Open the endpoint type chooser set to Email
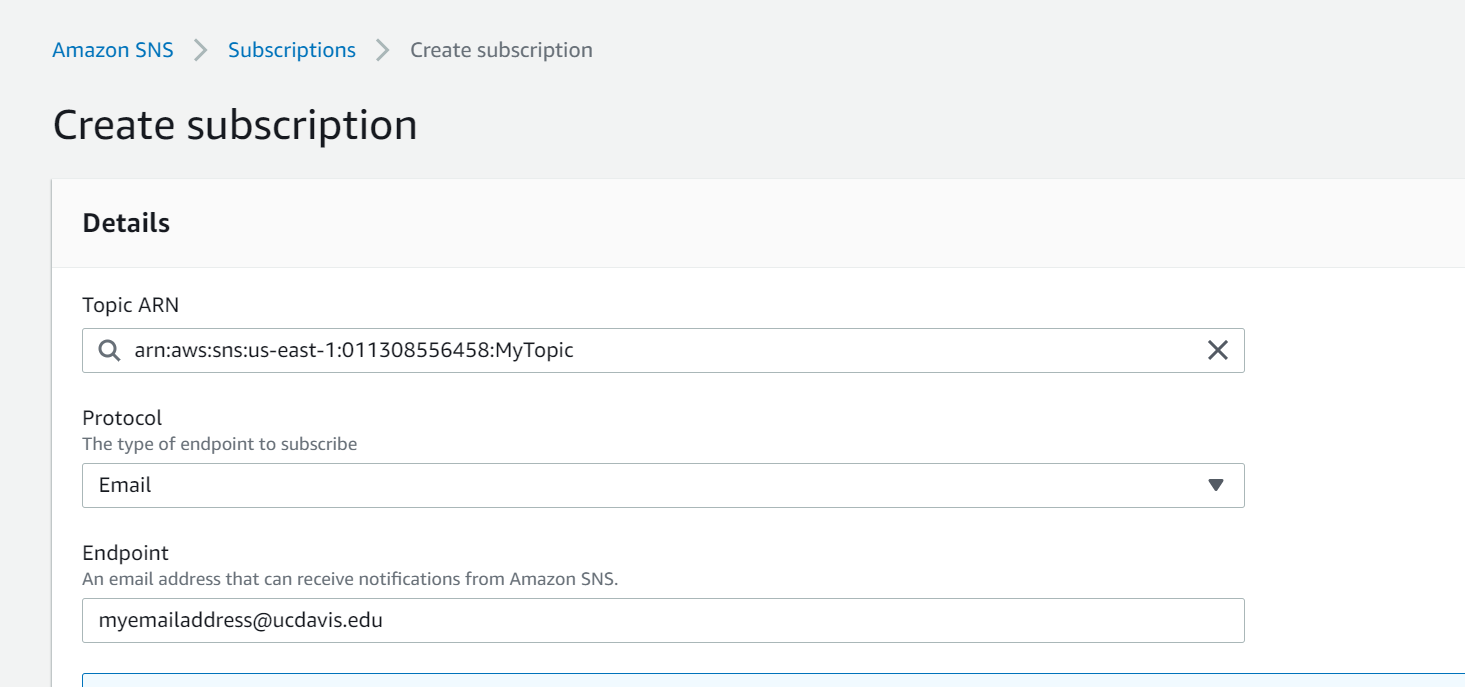The width and height of the screenshot is (1465, 687). coord(662,485)
